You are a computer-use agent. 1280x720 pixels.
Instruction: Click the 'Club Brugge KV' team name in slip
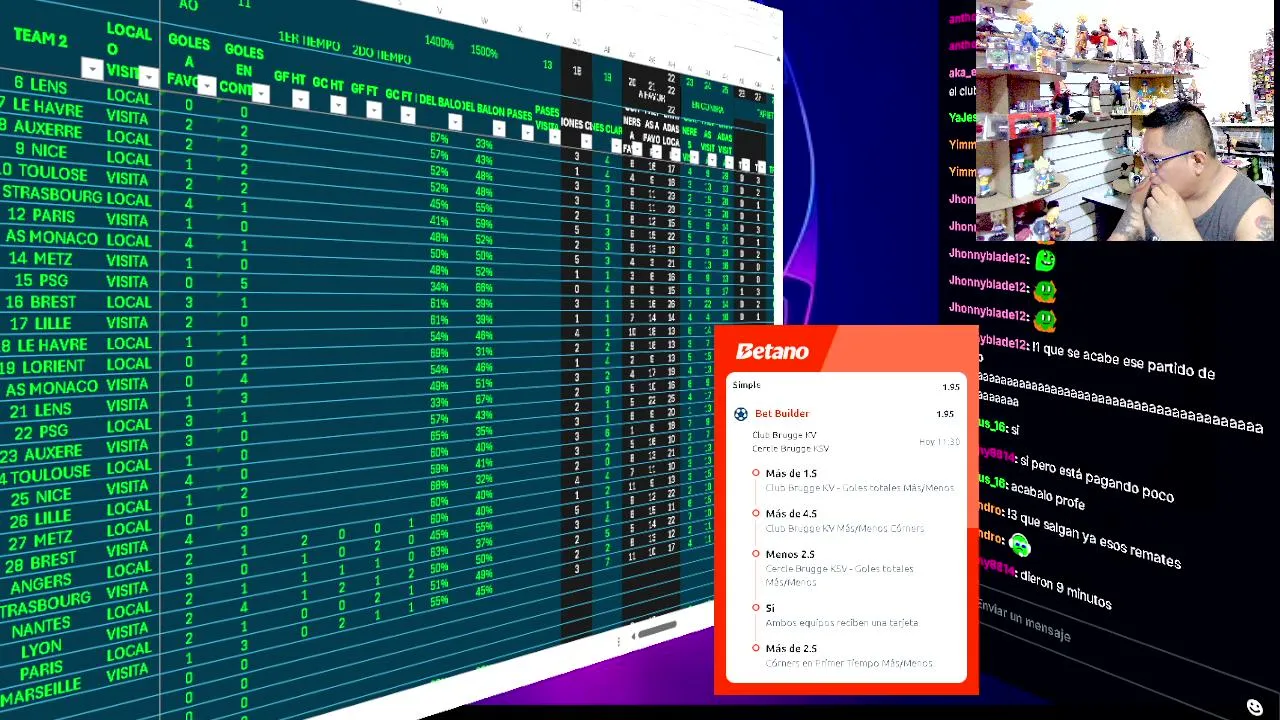[x=784, y=435]
